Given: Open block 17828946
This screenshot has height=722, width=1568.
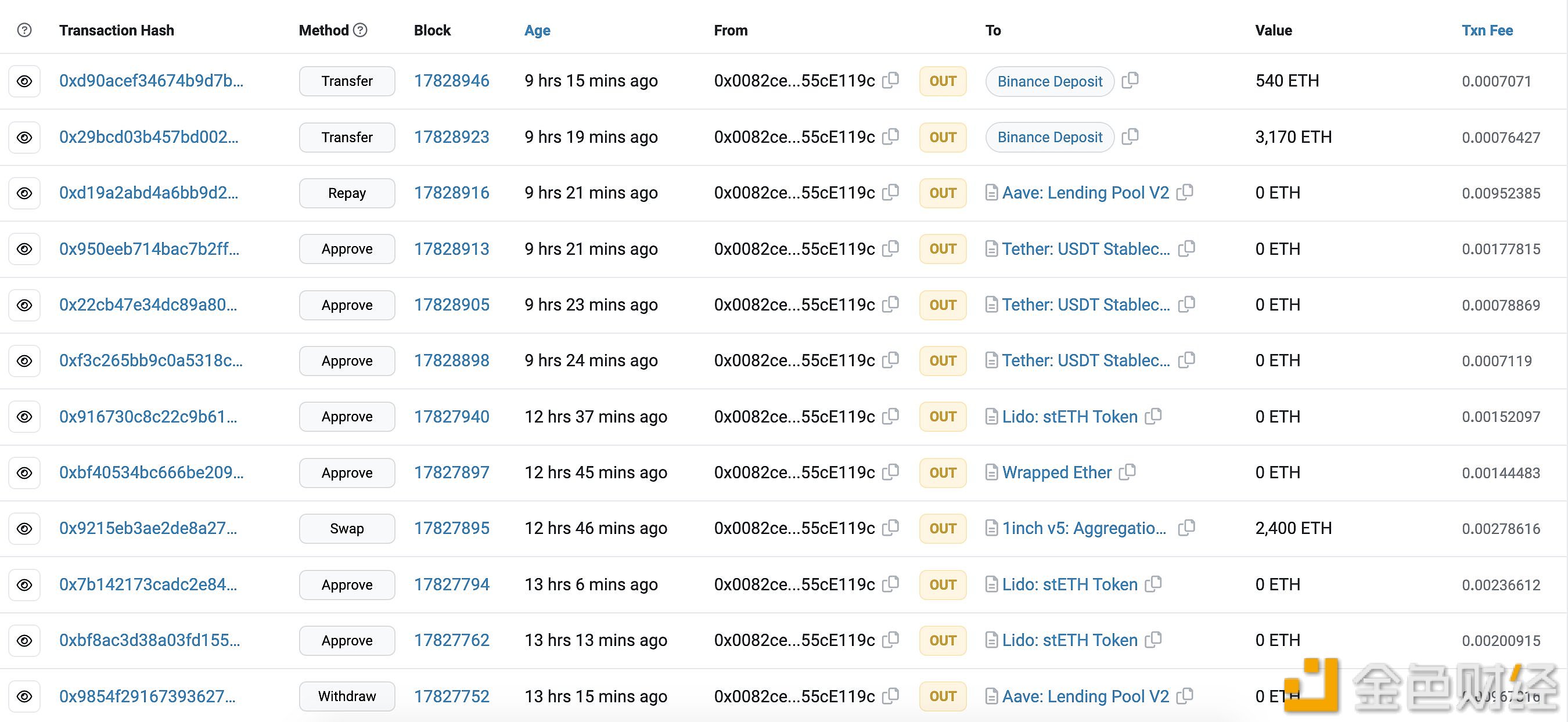Looking at the screenshot, I should 452,81.
